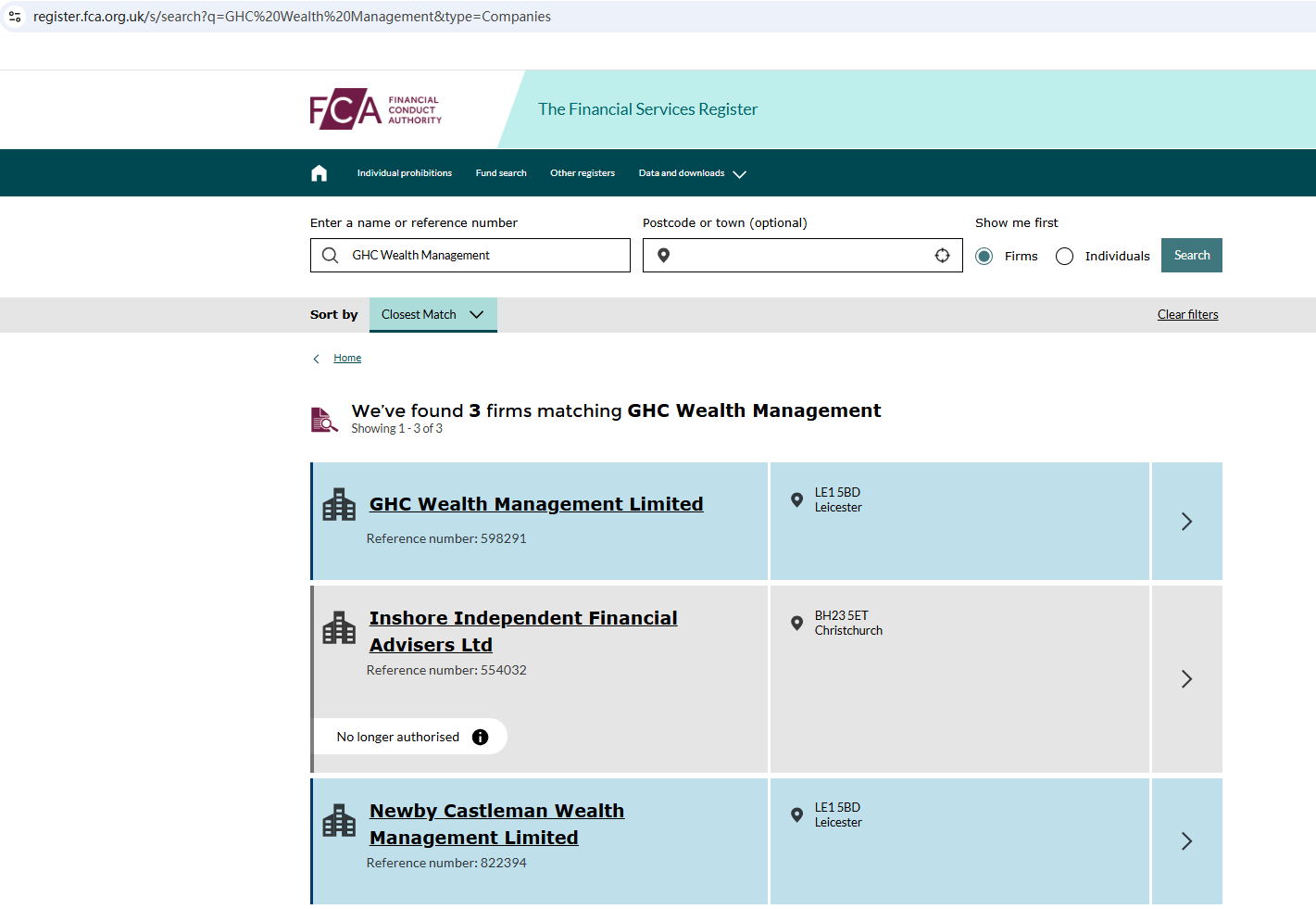Go to Fund search
This screenshot has height=909, width=1316.
coord(501,173)
